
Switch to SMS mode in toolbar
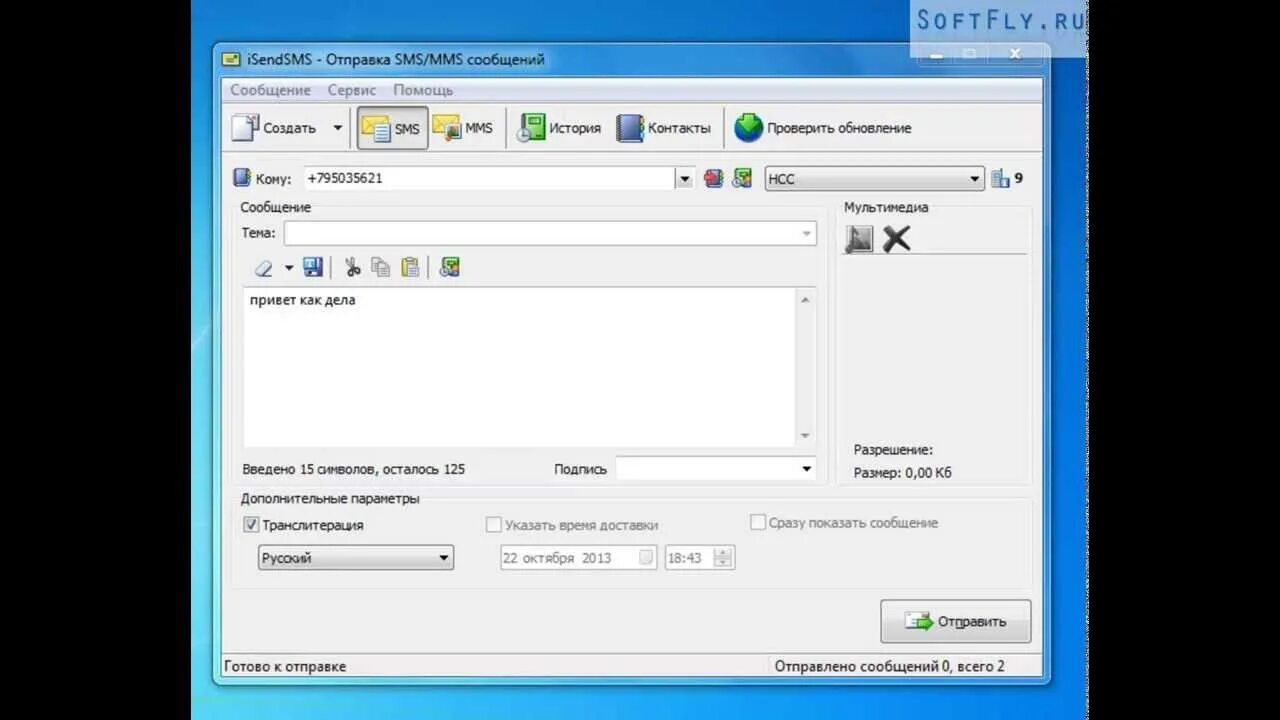click(392, 128)
